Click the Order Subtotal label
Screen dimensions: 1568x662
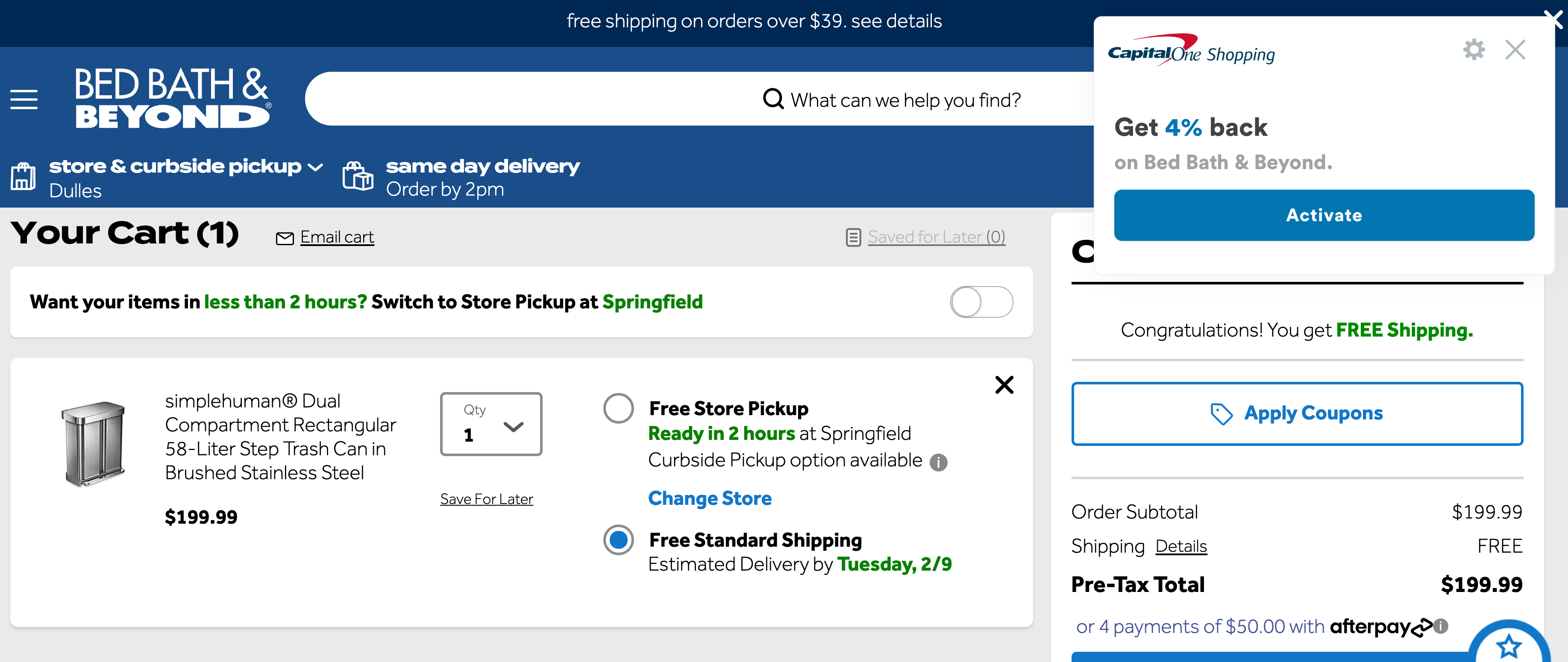tap(1135, 513)
